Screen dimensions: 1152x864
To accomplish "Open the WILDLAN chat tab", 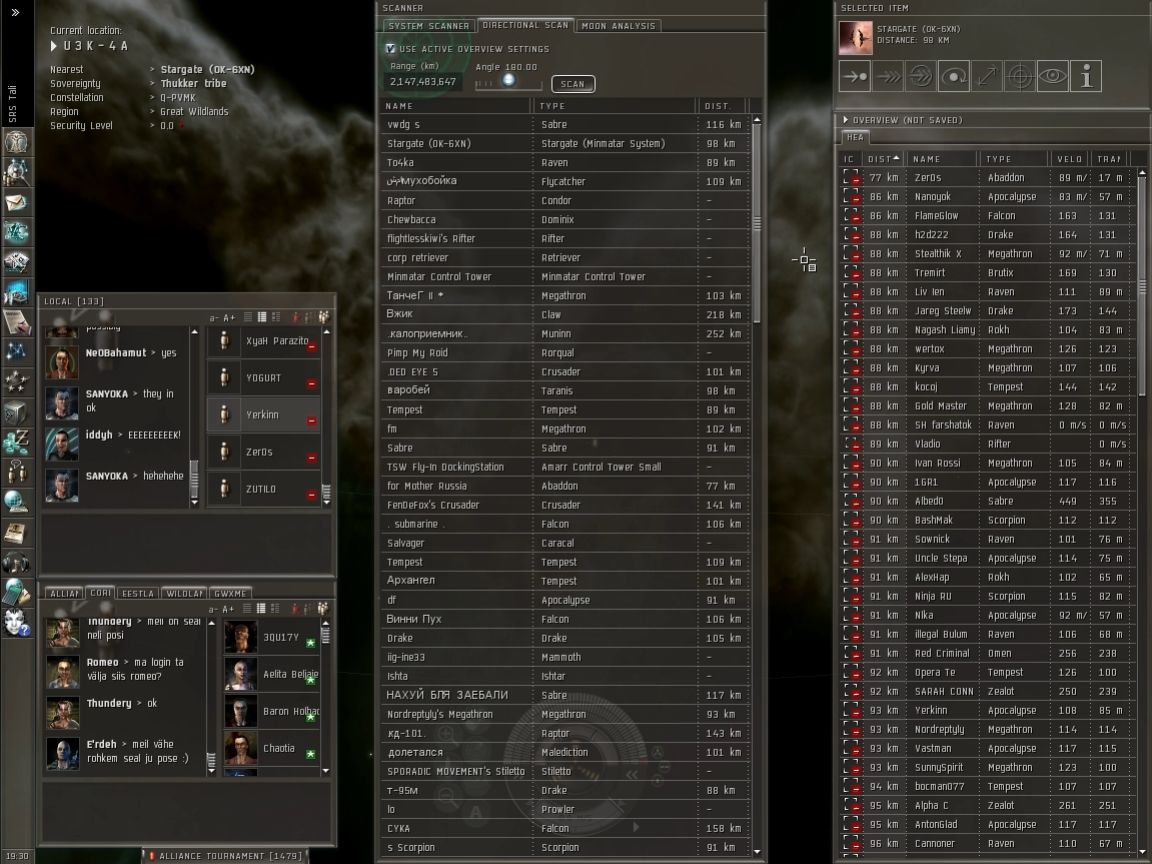I will [x=184, y=594].
